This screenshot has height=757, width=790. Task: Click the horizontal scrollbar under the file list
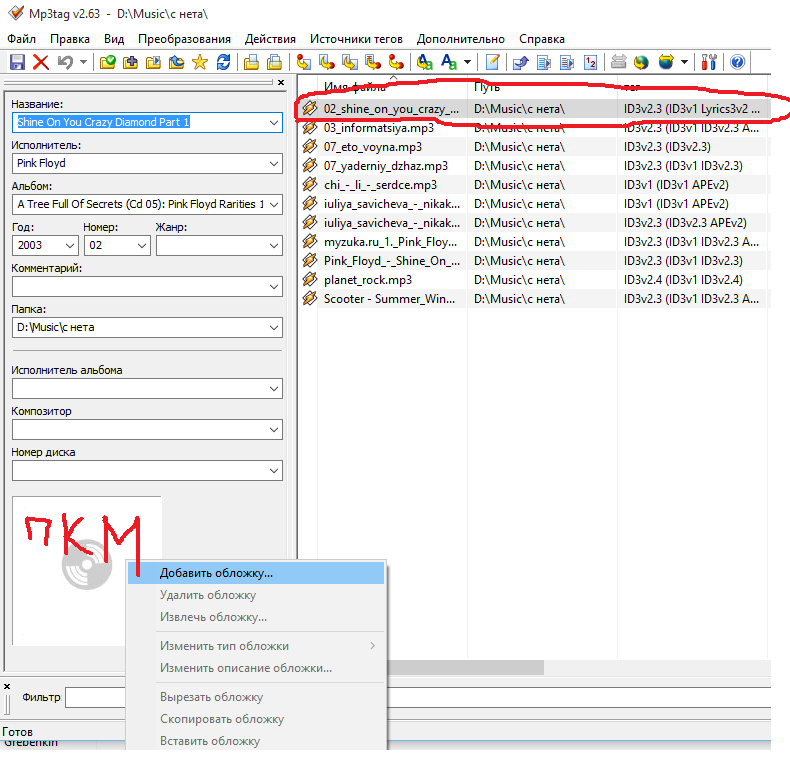466,668
